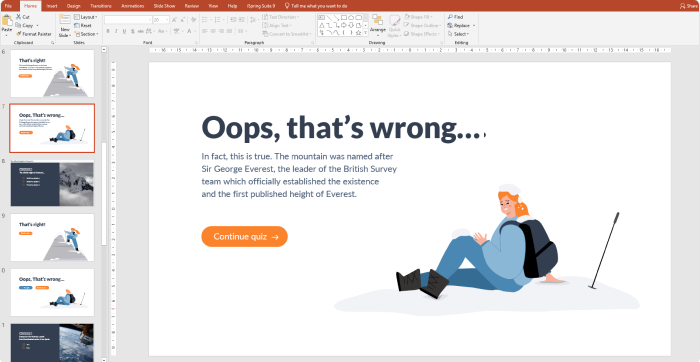Click Increase List Level icon
The image size is (700, 362).
coord(242,20)
